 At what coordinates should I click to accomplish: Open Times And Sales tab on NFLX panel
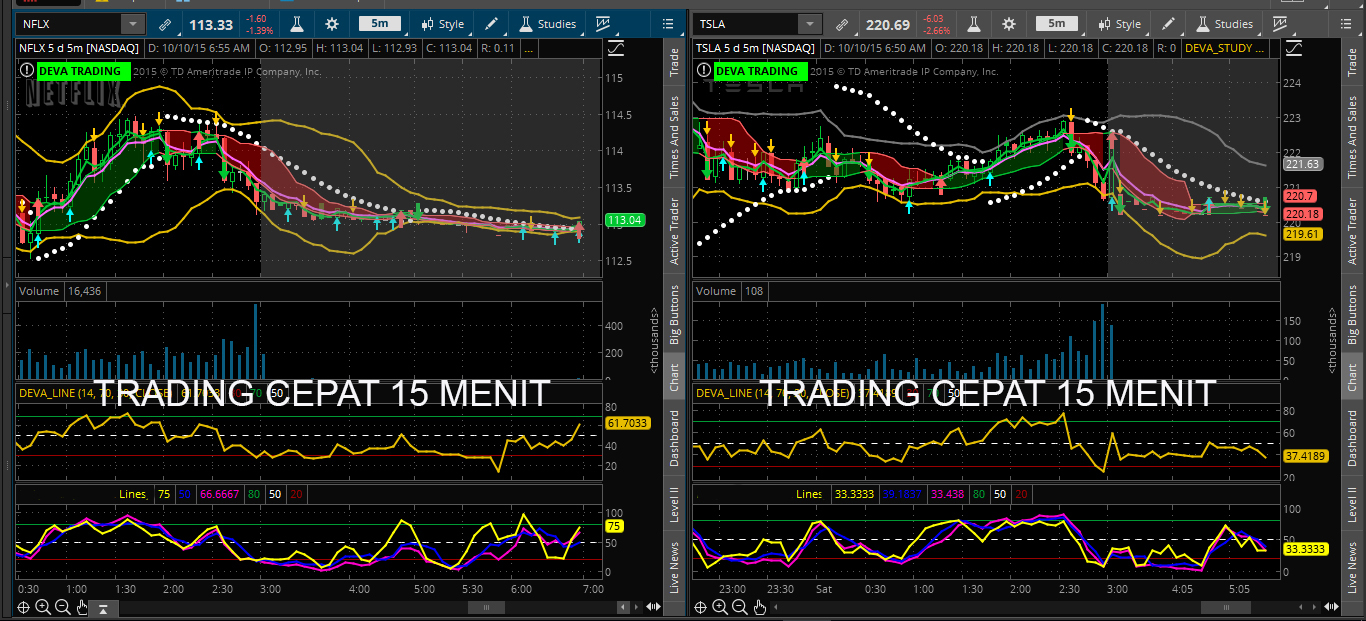point(675,137)
